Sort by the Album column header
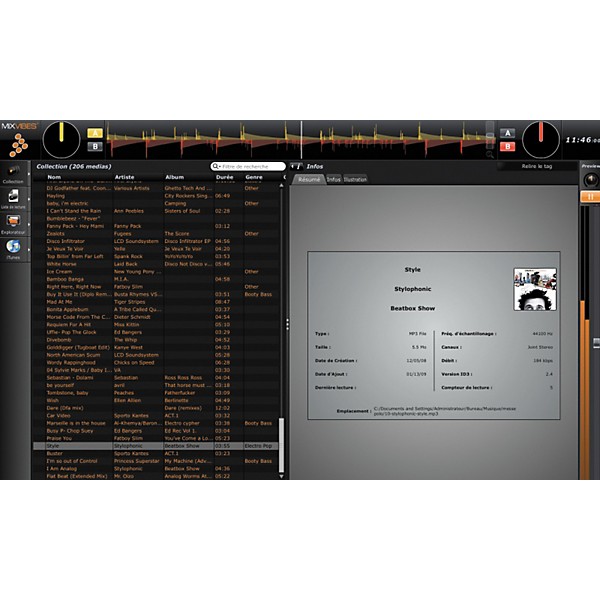This screenshot has width=600, height=600. tap(174, 177)
